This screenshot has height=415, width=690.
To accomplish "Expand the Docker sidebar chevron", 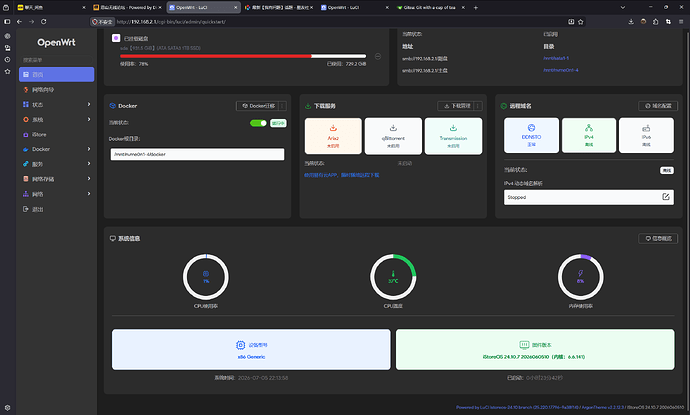I will [x=89, y=149].
